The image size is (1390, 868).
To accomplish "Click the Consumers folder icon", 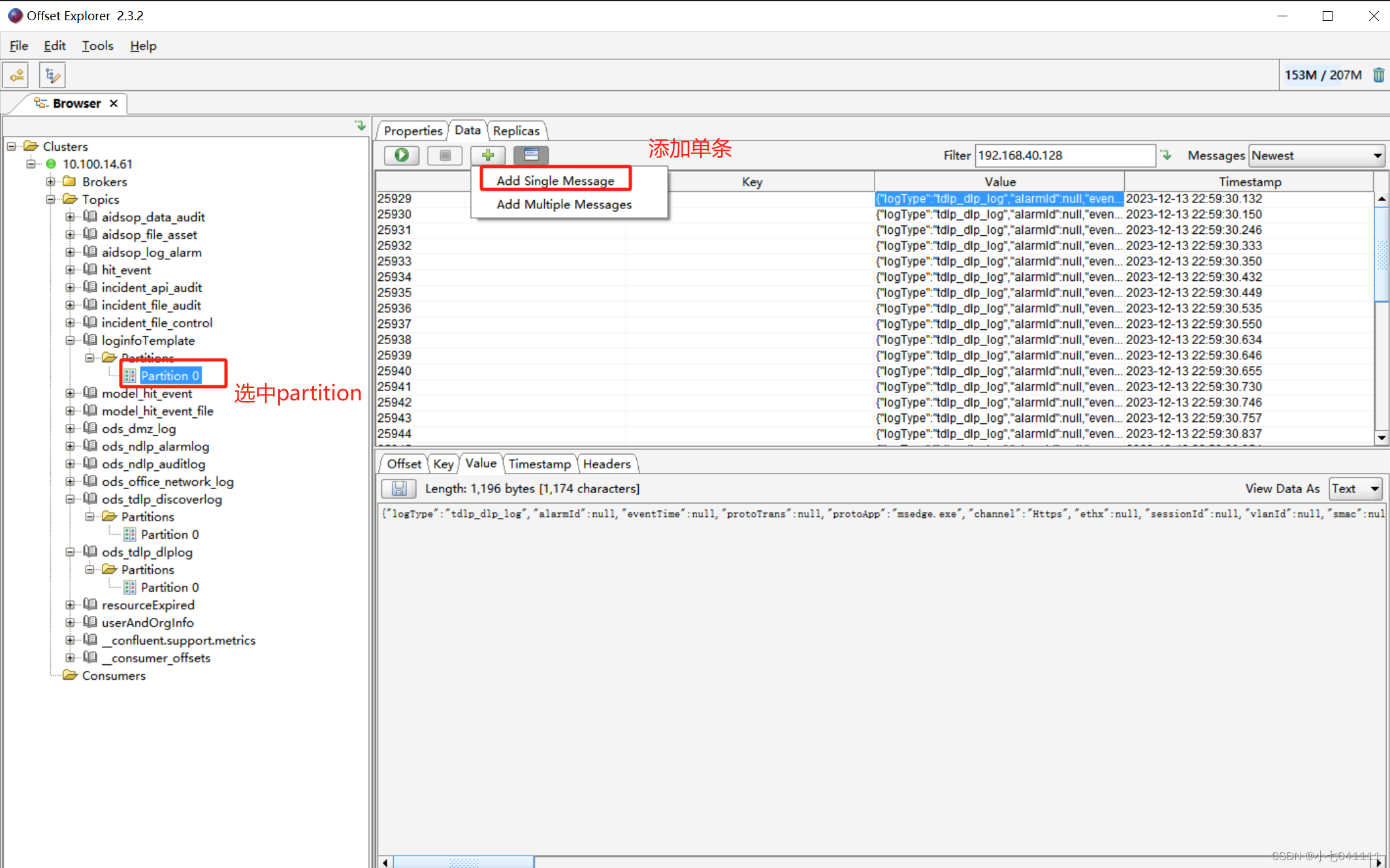I will (69, 675).
